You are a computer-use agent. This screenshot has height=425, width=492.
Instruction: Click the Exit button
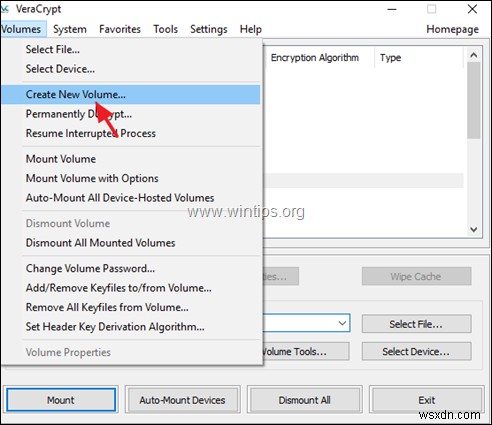click(427, 400)
